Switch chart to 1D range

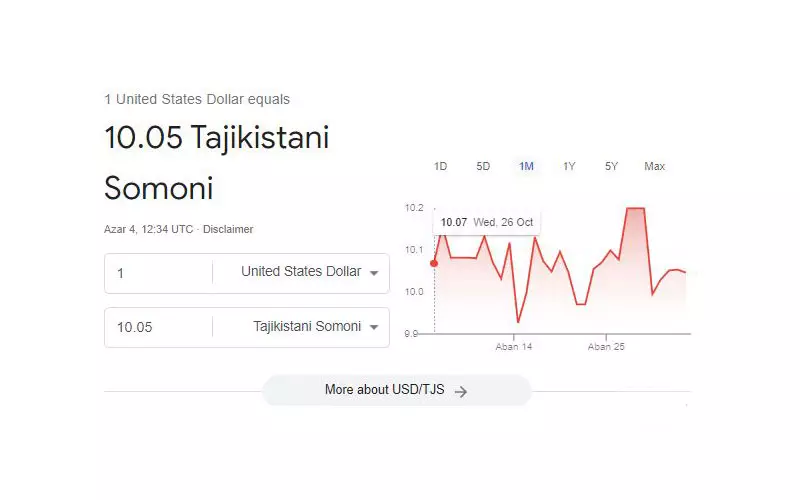(x=440, y=166)
